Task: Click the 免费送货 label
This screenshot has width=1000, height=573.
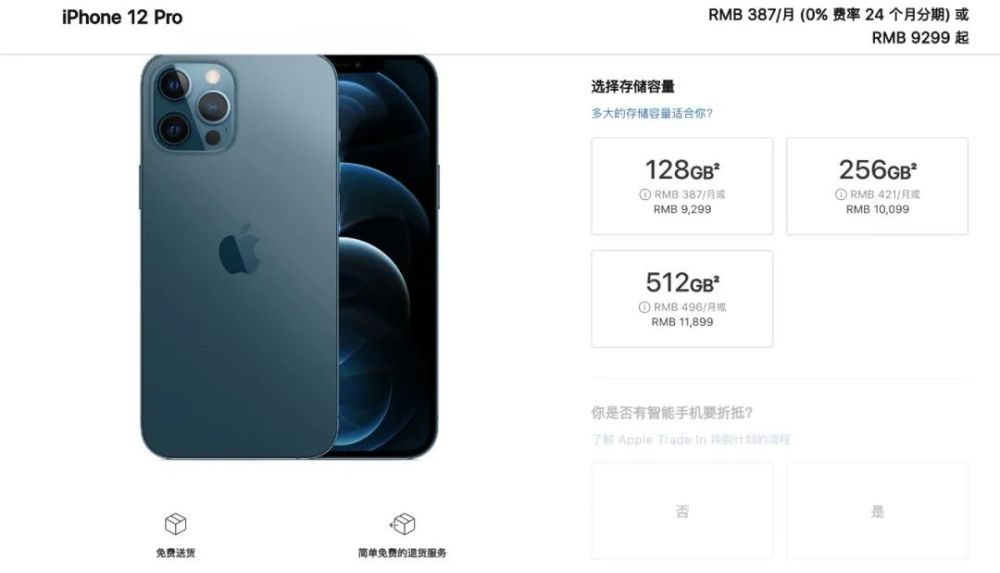Action: click(175, 553)
